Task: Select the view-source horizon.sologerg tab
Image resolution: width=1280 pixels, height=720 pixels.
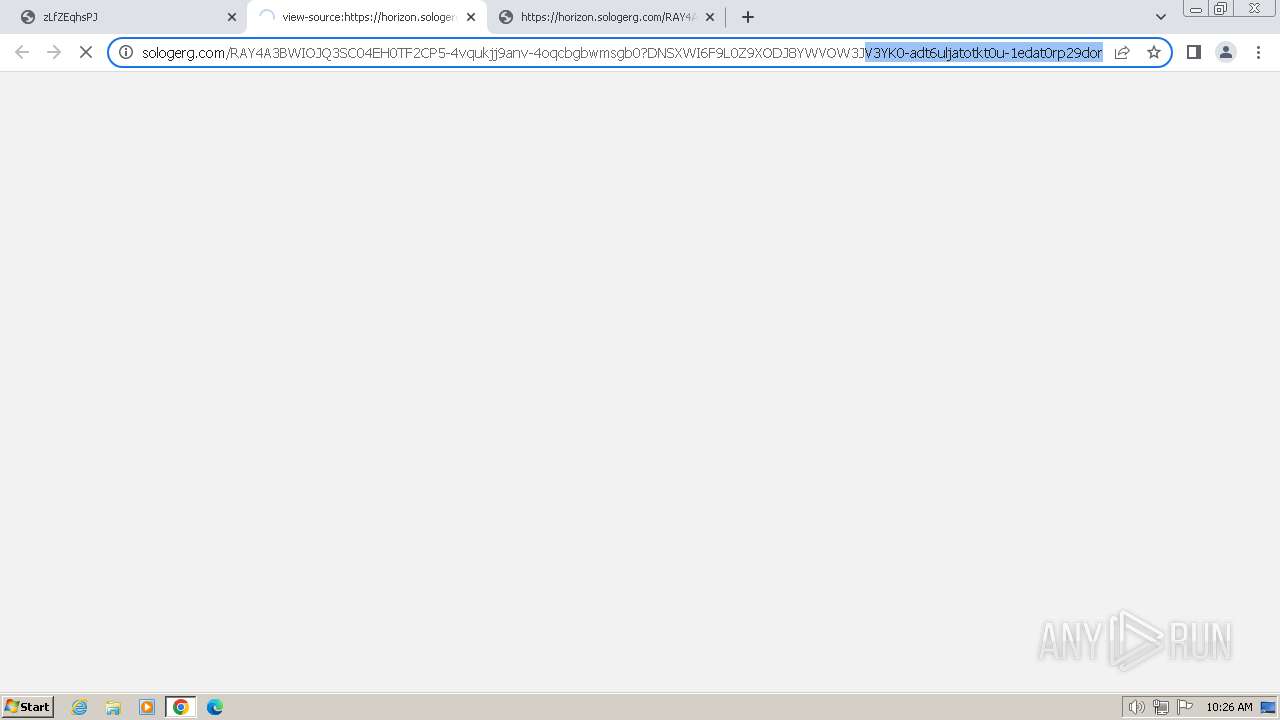Action: [x=366, y=17]
